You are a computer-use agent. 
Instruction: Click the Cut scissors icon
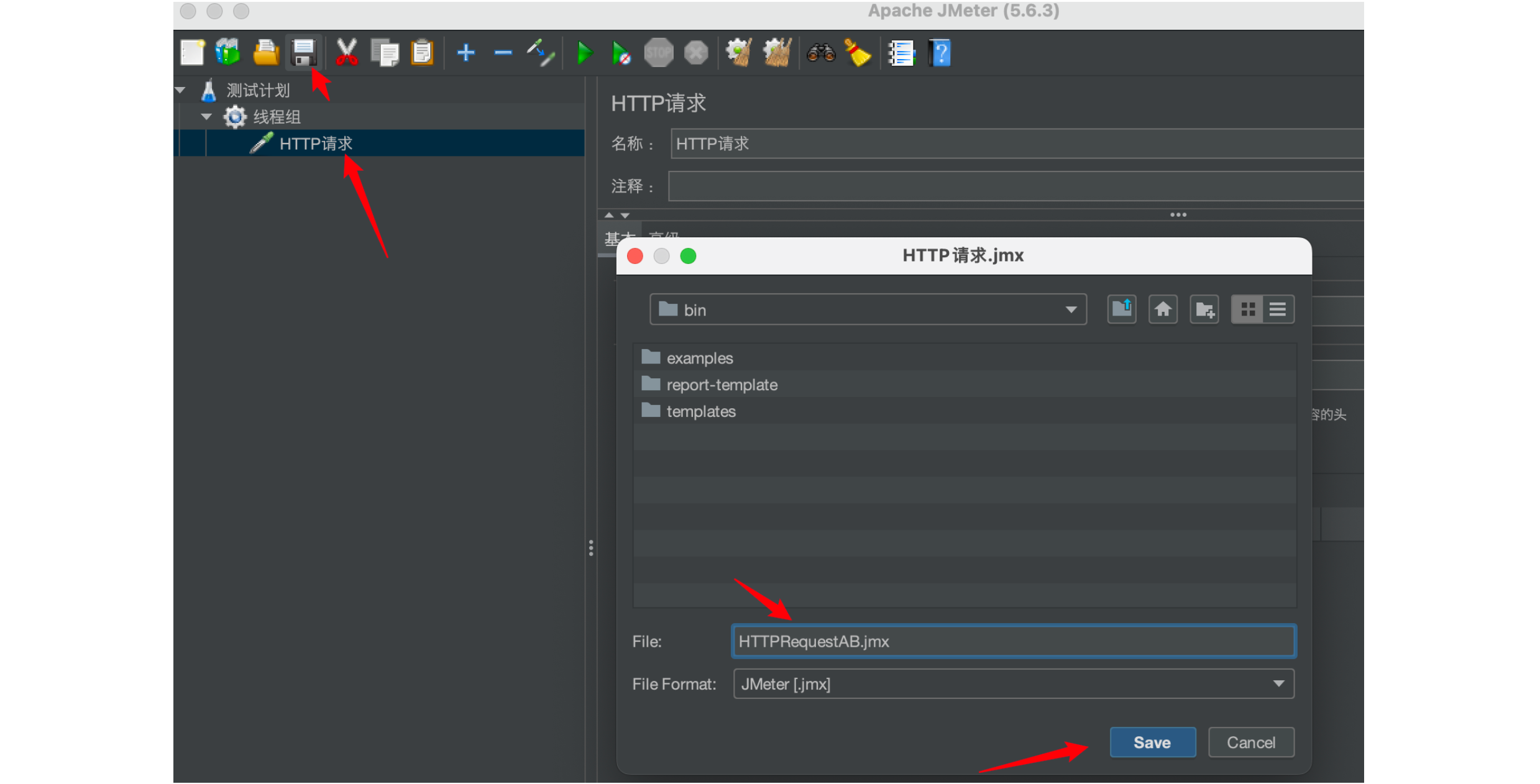click(347, 53)
